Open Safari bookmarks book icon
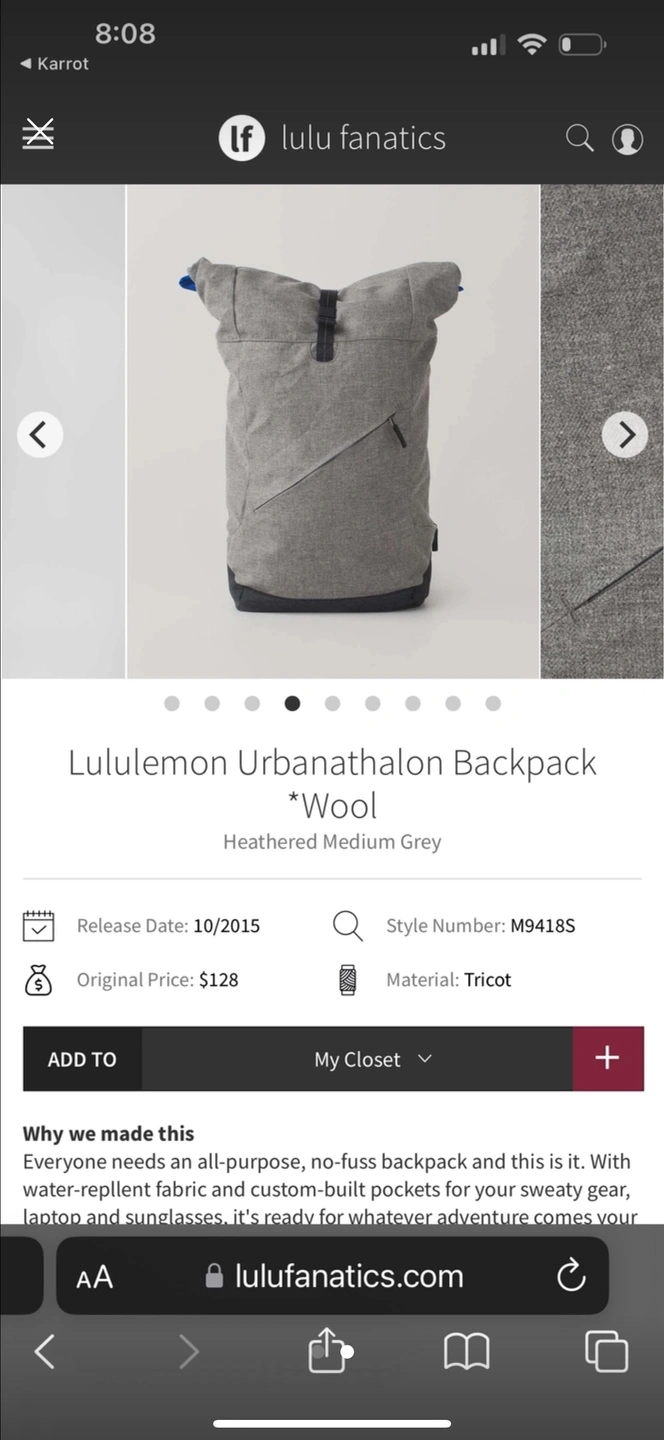664x1440 pixels. [466, 1353]
